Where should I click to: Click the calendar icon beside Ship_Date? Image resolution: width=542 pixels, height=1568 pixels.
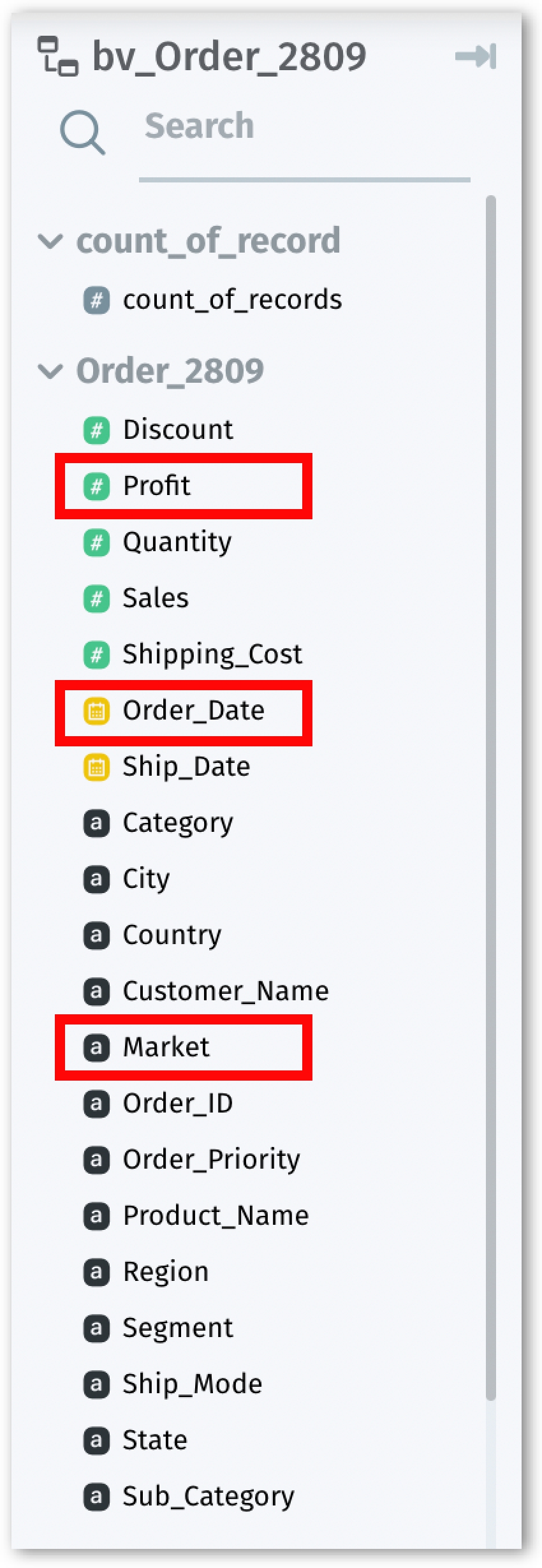[x=96, y=767]
